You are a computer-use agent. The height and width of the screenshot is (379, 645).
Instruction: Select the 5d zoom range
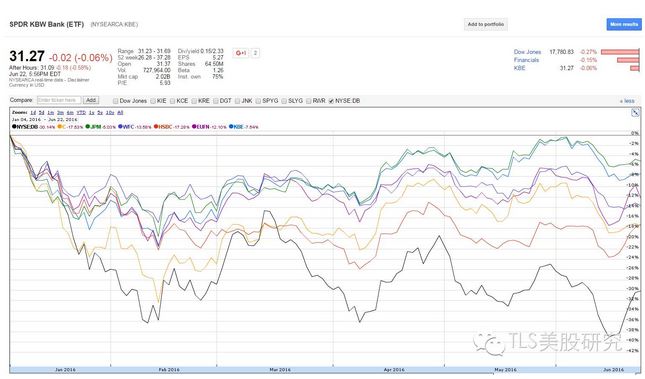[42, 112]
